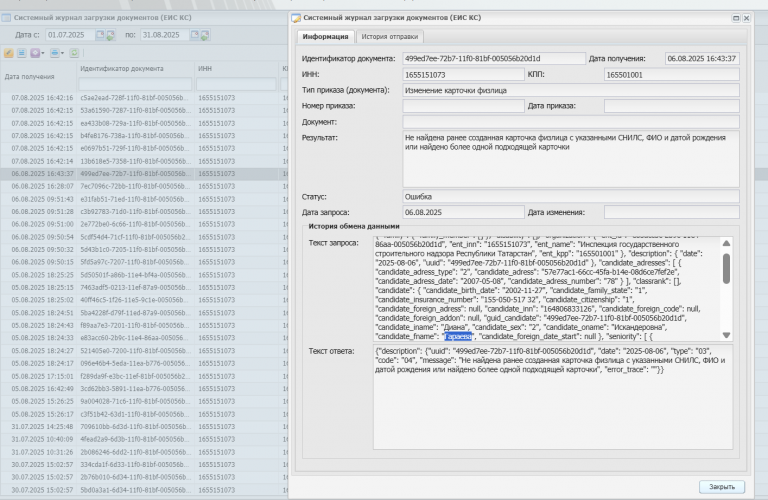Screen dimensions: 768x500
Task: Sort by 'Дата получения' column header
Action: [29, 77]
